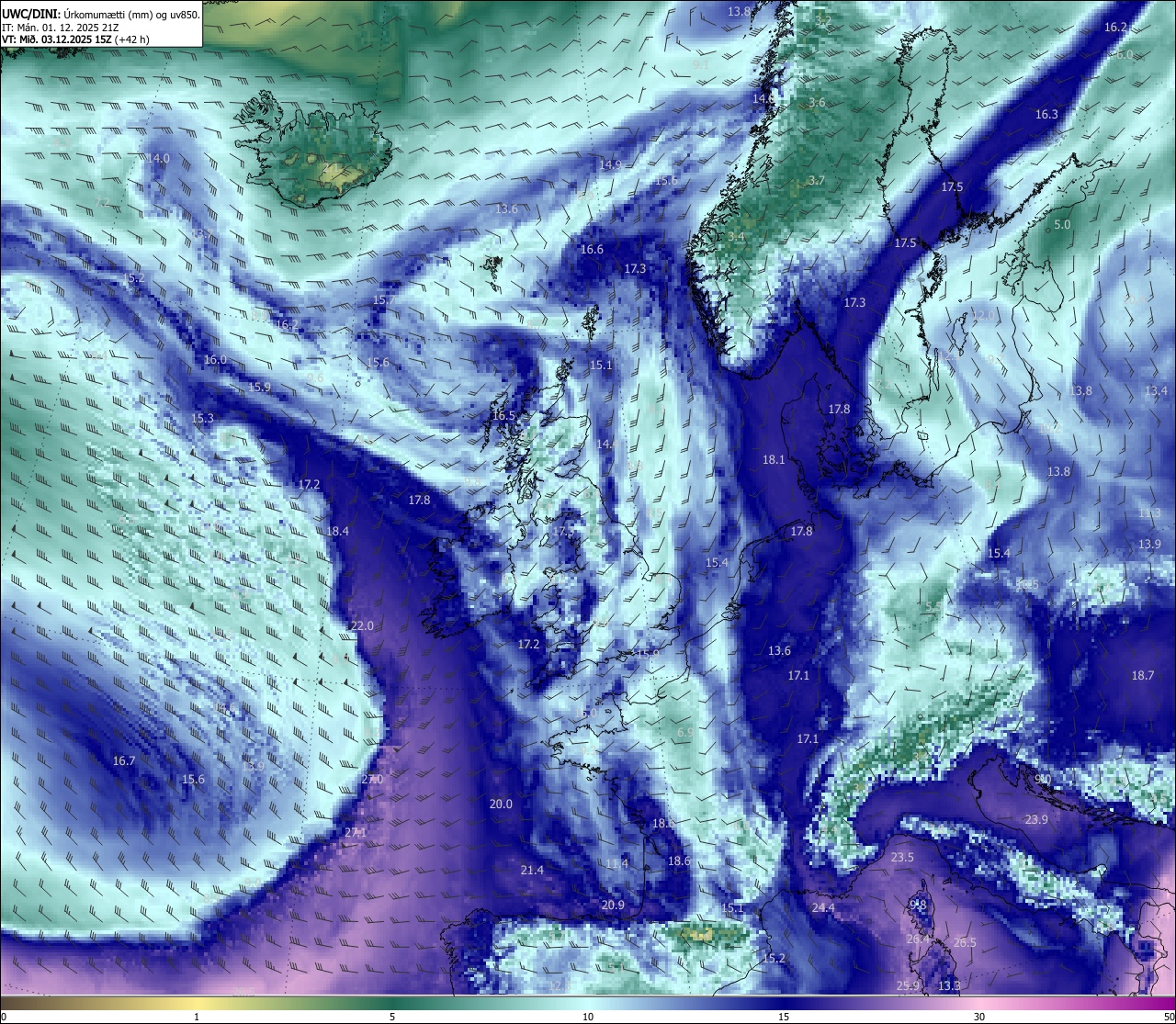Click the 20.0 value label
The width and height of the screenshot is (1176, 1024).
click(x=501, y=804)
